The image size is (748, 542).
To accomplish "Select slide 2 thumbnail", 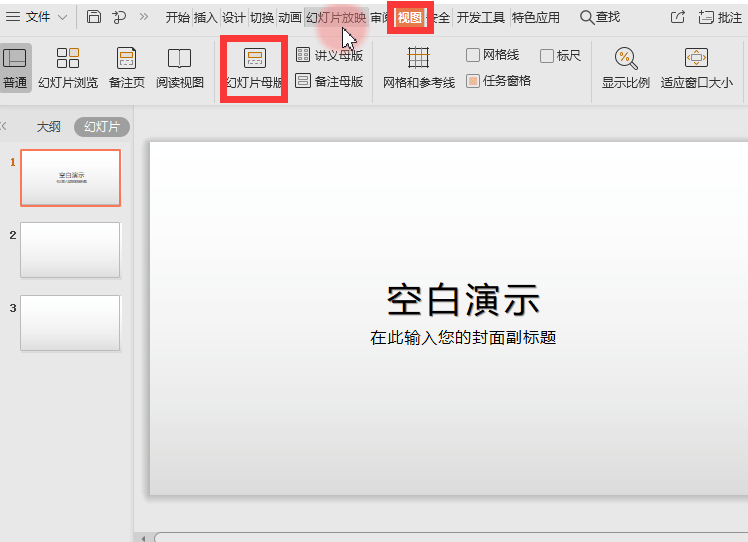I will pyautogui.click(x=70, y=250).
